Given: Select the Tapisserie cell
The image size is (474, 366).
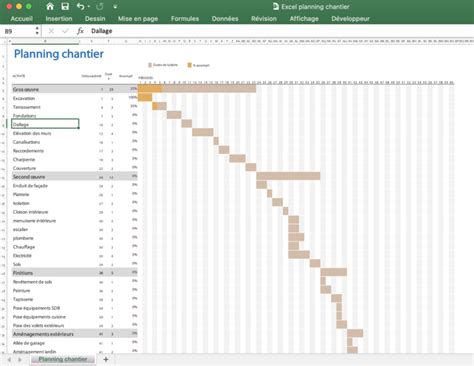Looking at the screenshot, I should coord(45,299).
